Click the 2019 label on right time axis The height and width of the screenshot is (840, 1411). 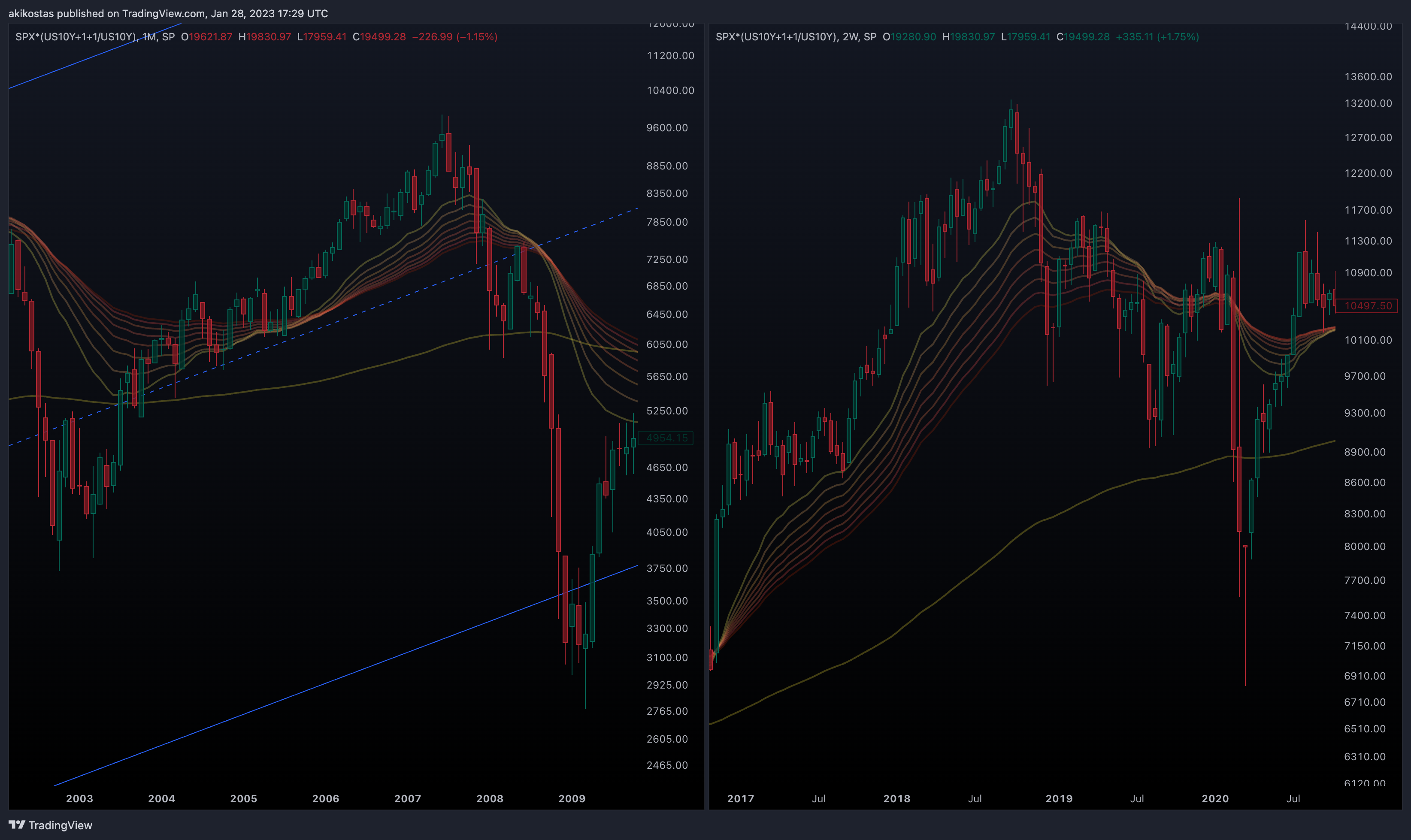coord(1059,798)
